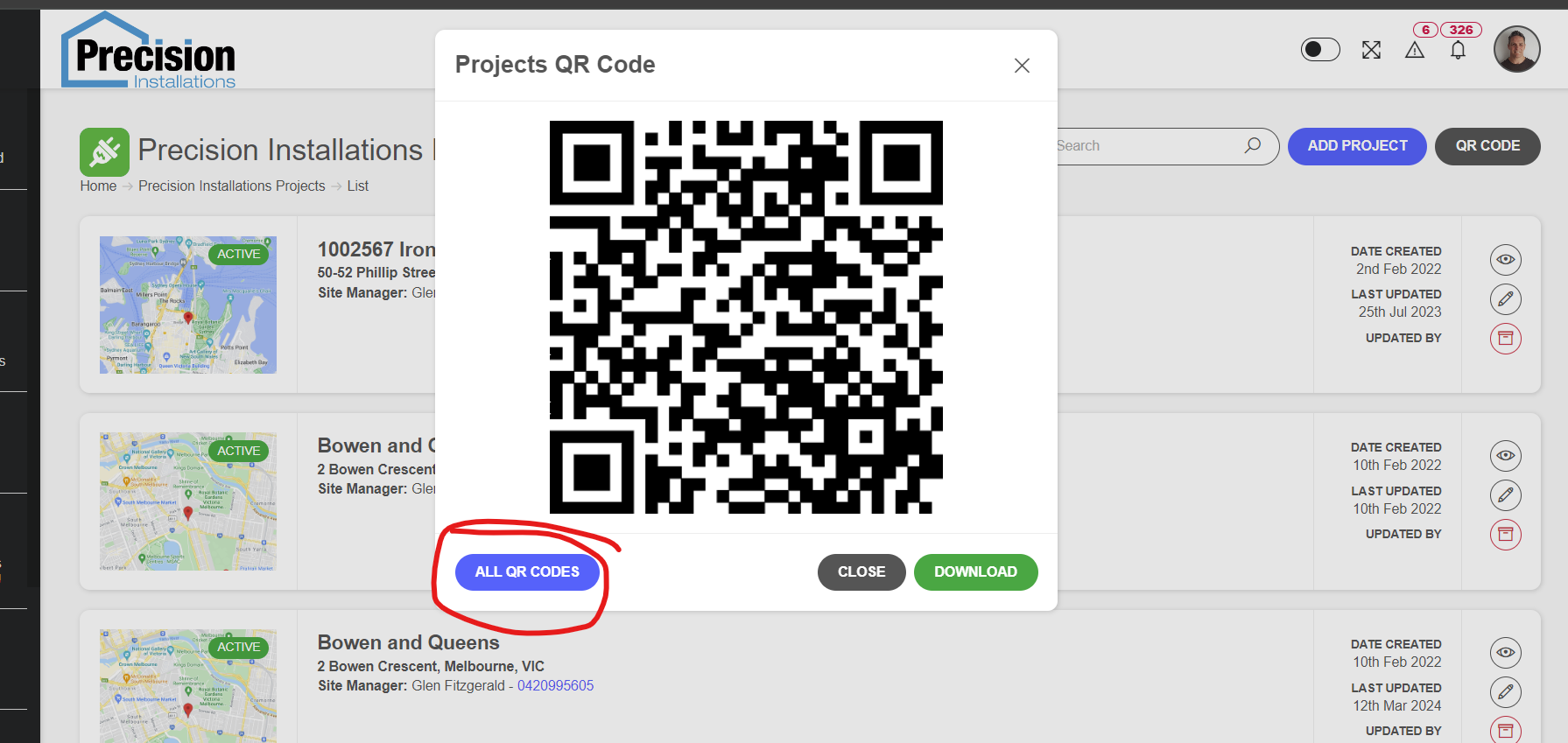Open the alerts warning triangle icon
The width and height of the screenshot is (1568, 743).
(1415, 51)
